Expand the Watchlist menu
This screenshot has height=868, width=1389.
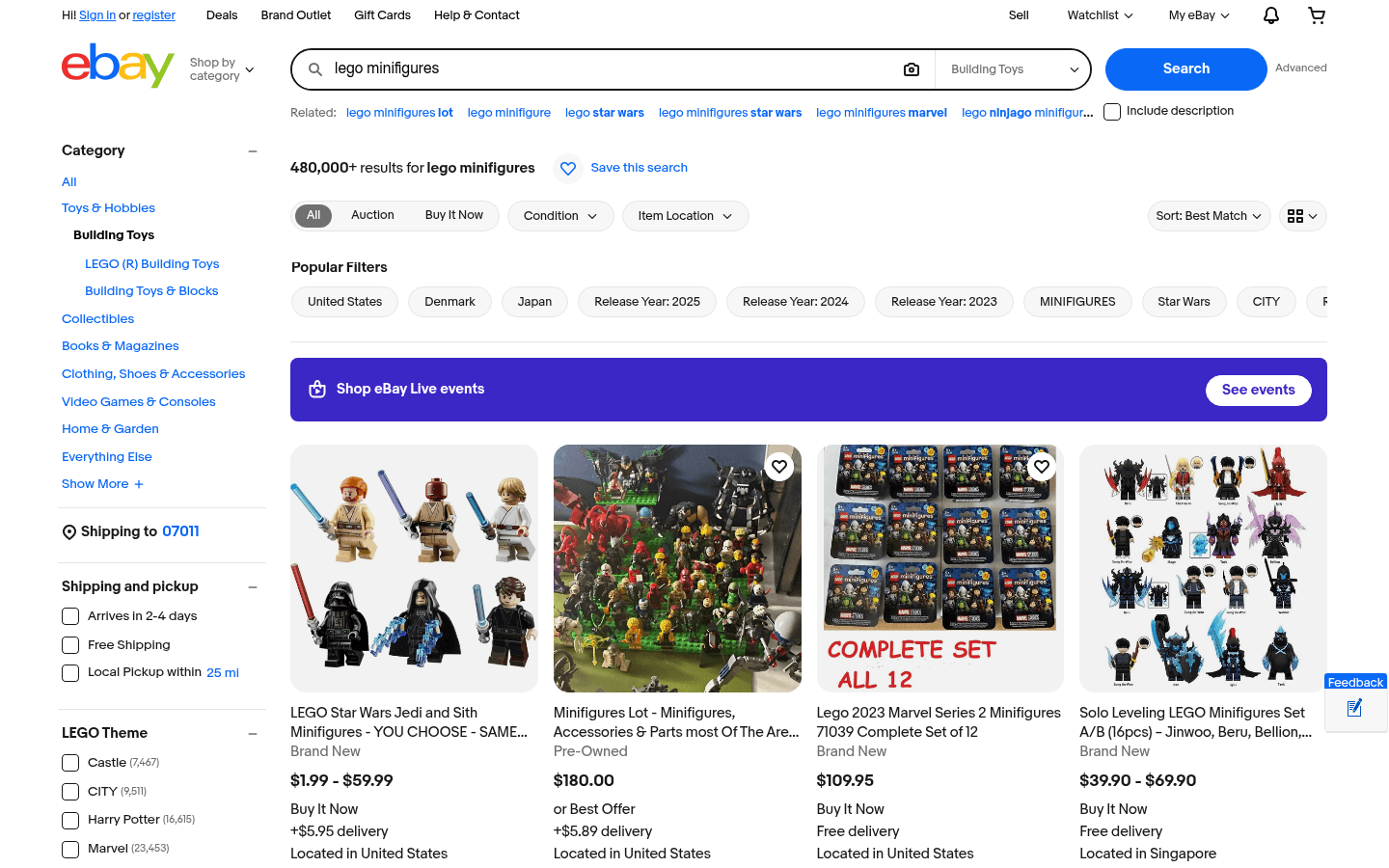coord(1100,15)
